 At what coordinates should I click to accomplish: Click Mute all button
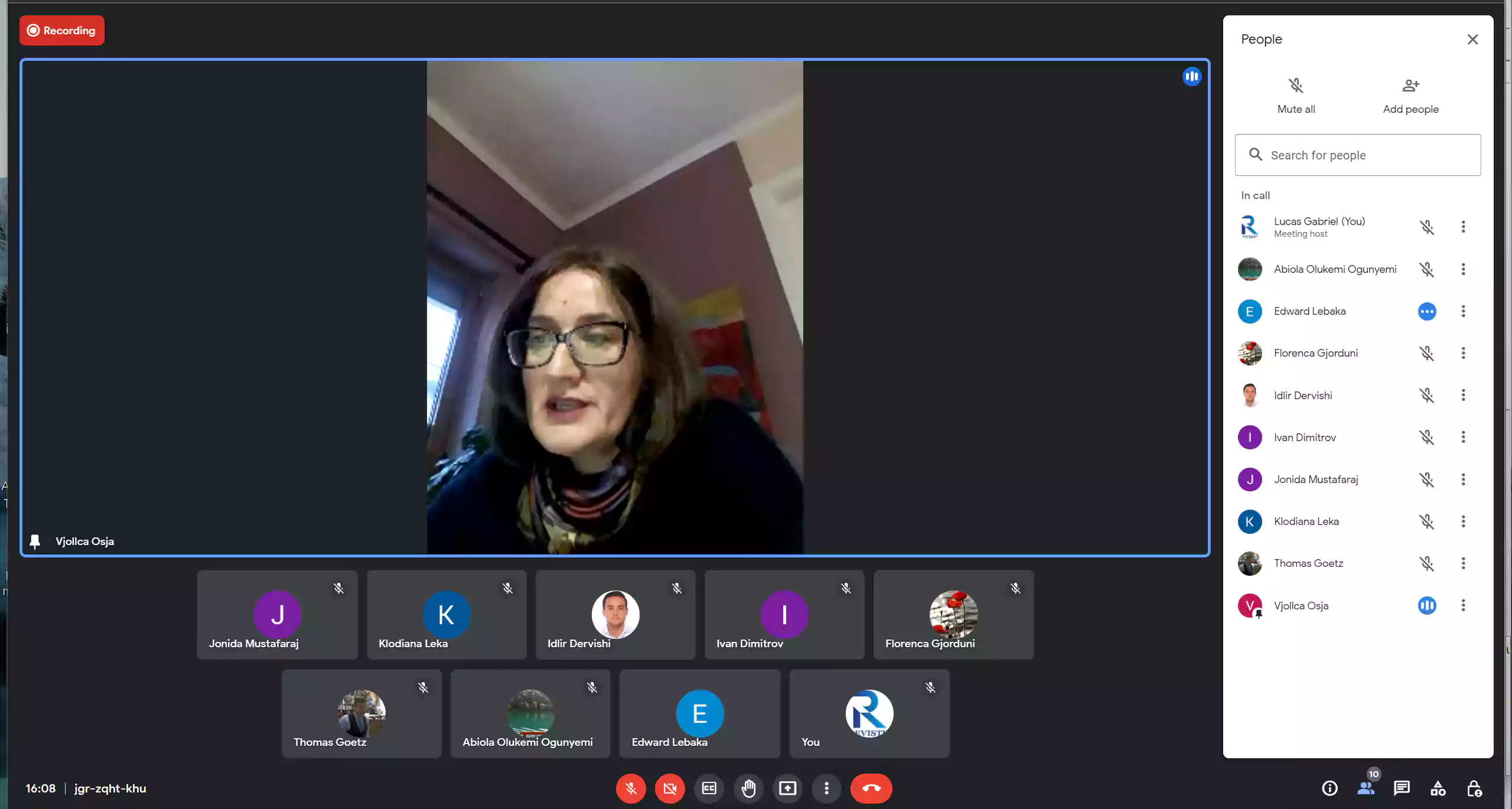click(x=1296, y=96)
